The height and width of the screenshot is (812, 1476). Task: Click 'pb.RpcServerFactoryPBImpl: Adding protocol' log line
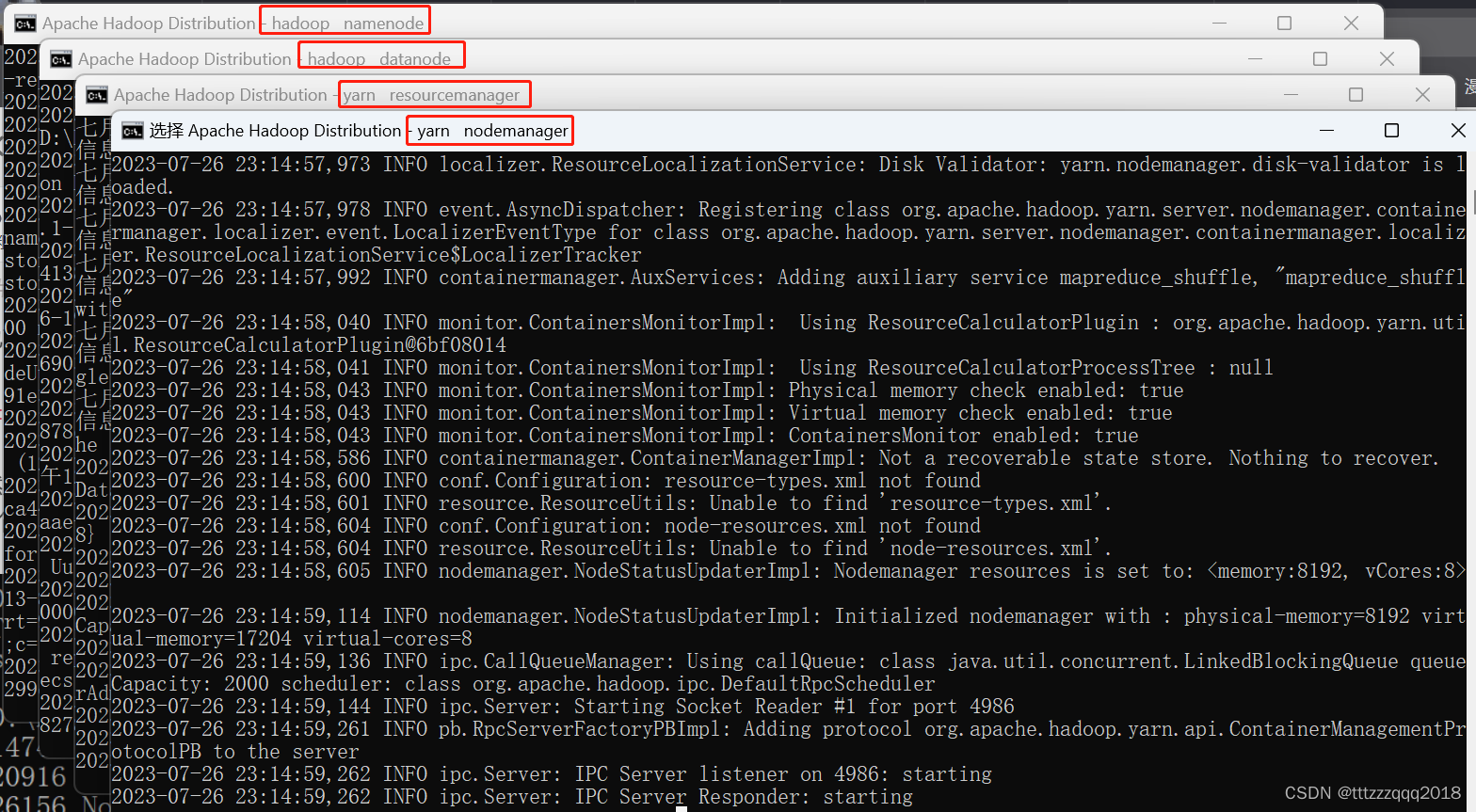(789, 740)
